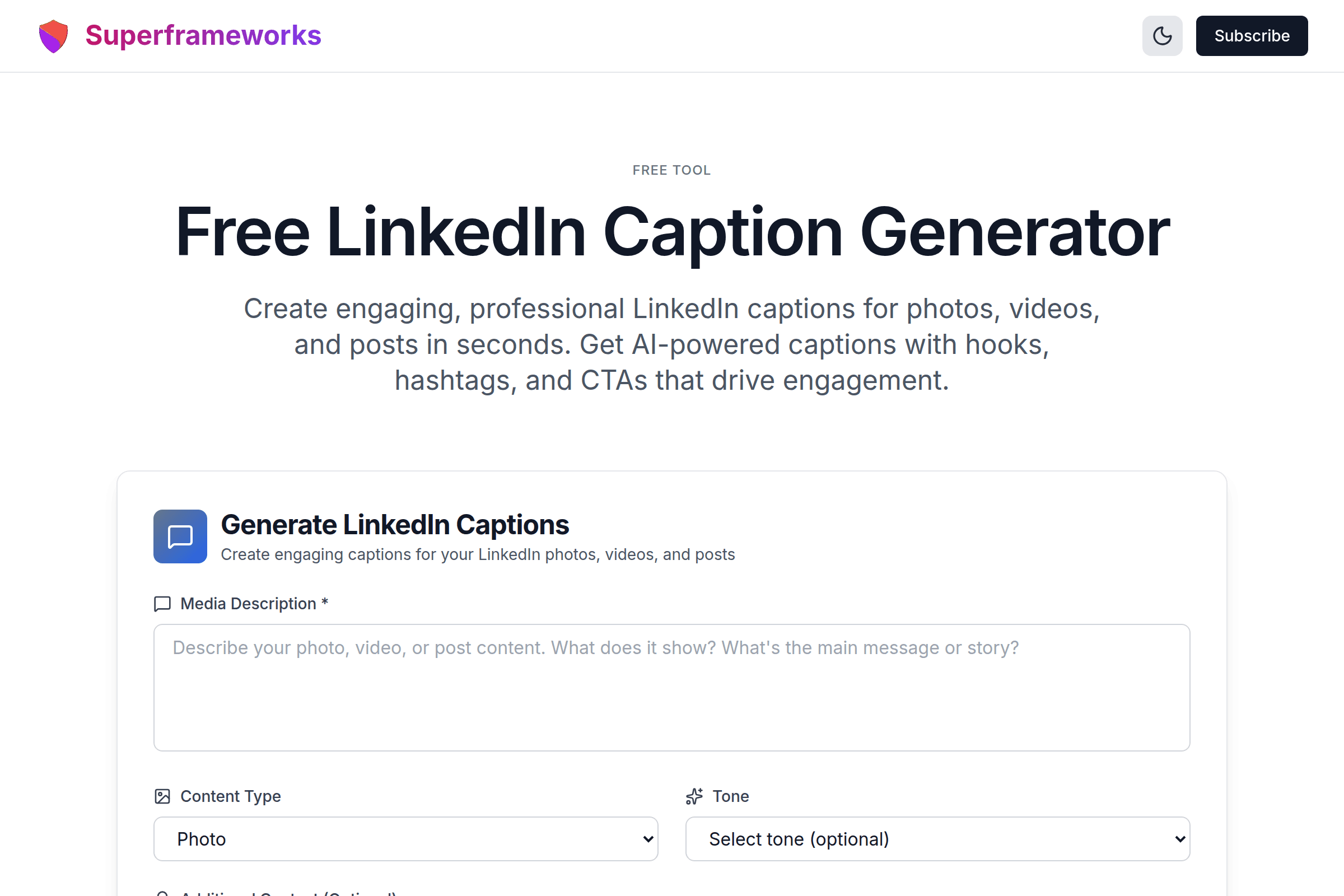The image size is (1344, 896).
Task: Click the blue chat bubble icon beside Generate LinkedIn Captions
Action: pyautogui.click(x=180, y=536)
